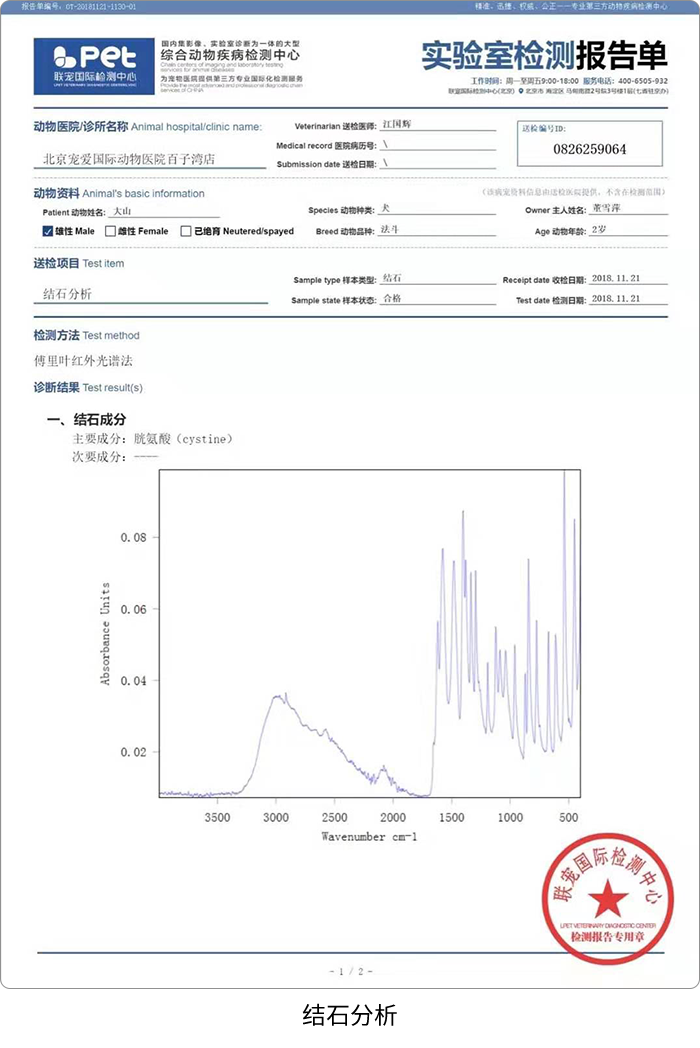Click sample type value 结石
700x1048 pixels.
point(392,278)
